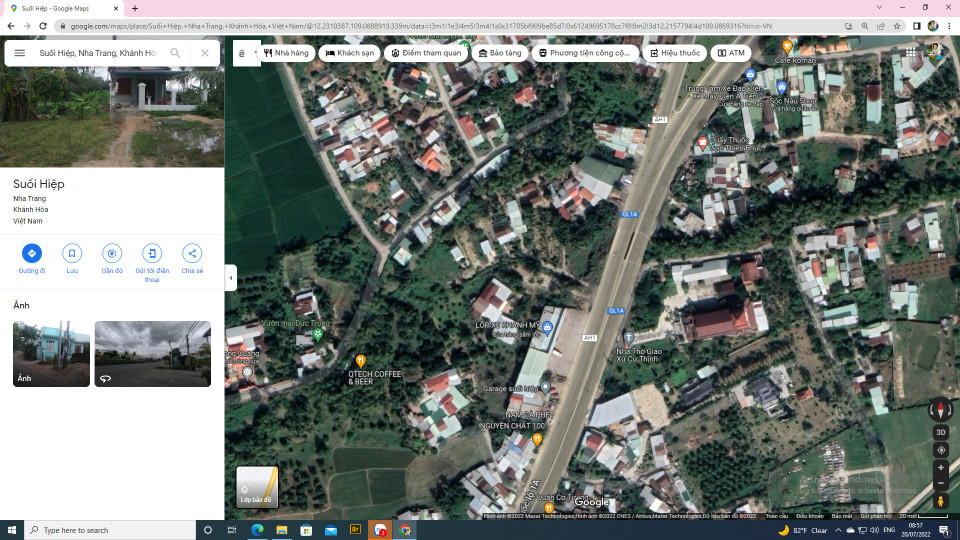Collapse the side panel arrow

(231, 278)
